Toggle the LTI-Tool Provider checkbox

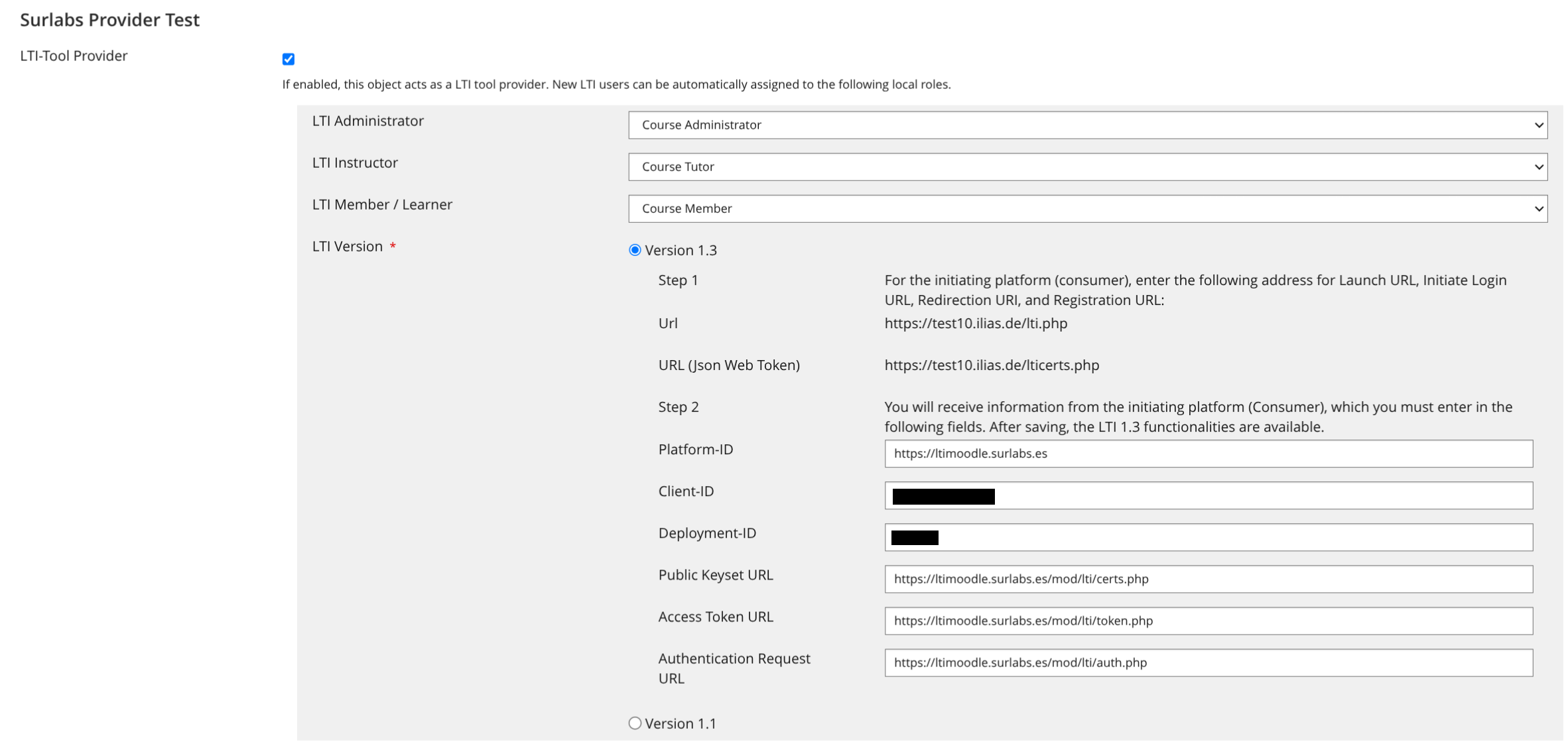pyautogui.click(x=288, y=59)
